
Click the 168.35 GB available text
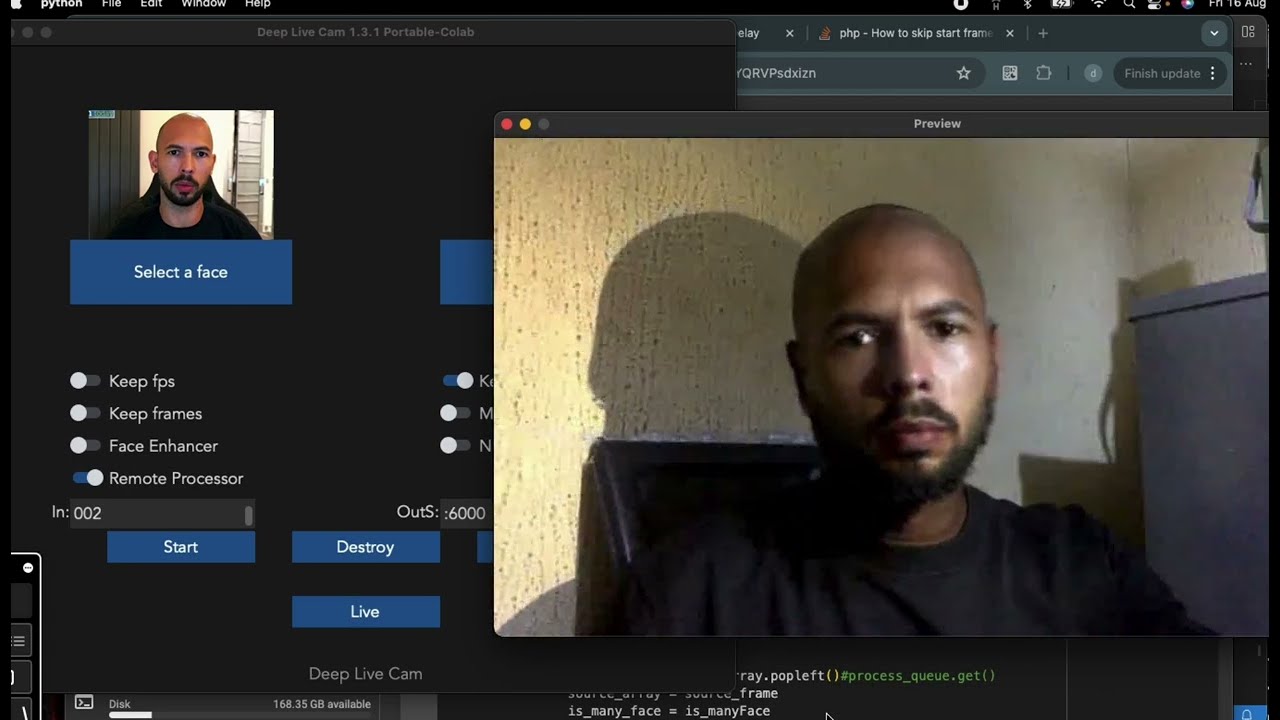321,704
